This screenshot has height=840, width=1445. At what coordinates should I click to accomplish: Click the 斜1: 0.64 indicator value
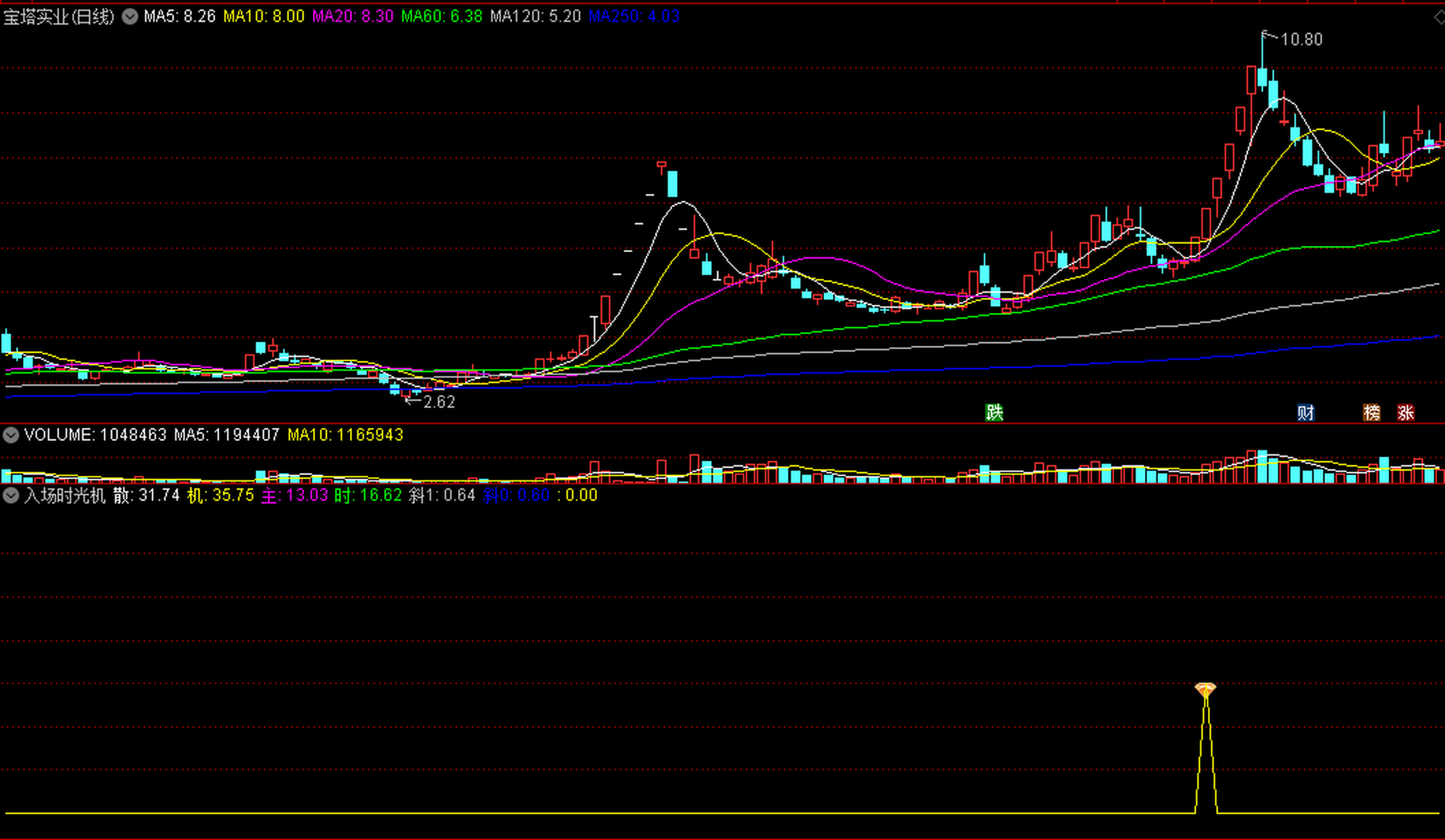(x=442, y=495)
